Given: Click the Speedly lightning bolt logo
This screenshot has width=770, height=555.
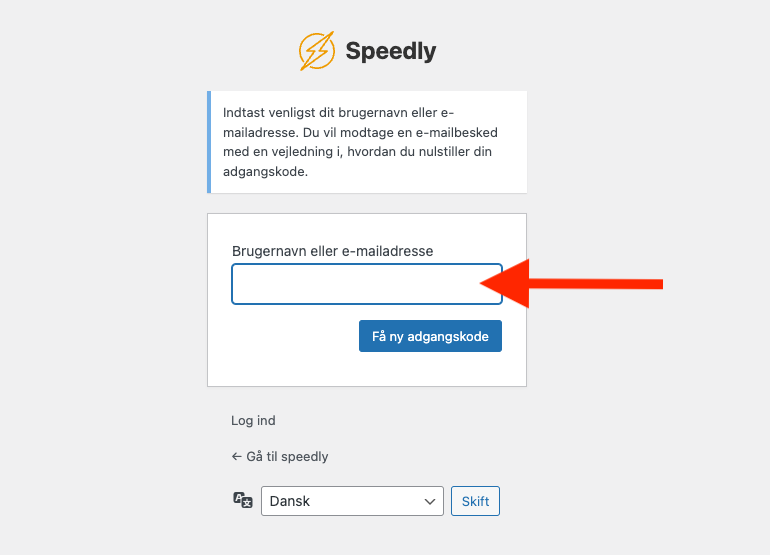Looking at the screenshot, I should click(x=317, y=50).
